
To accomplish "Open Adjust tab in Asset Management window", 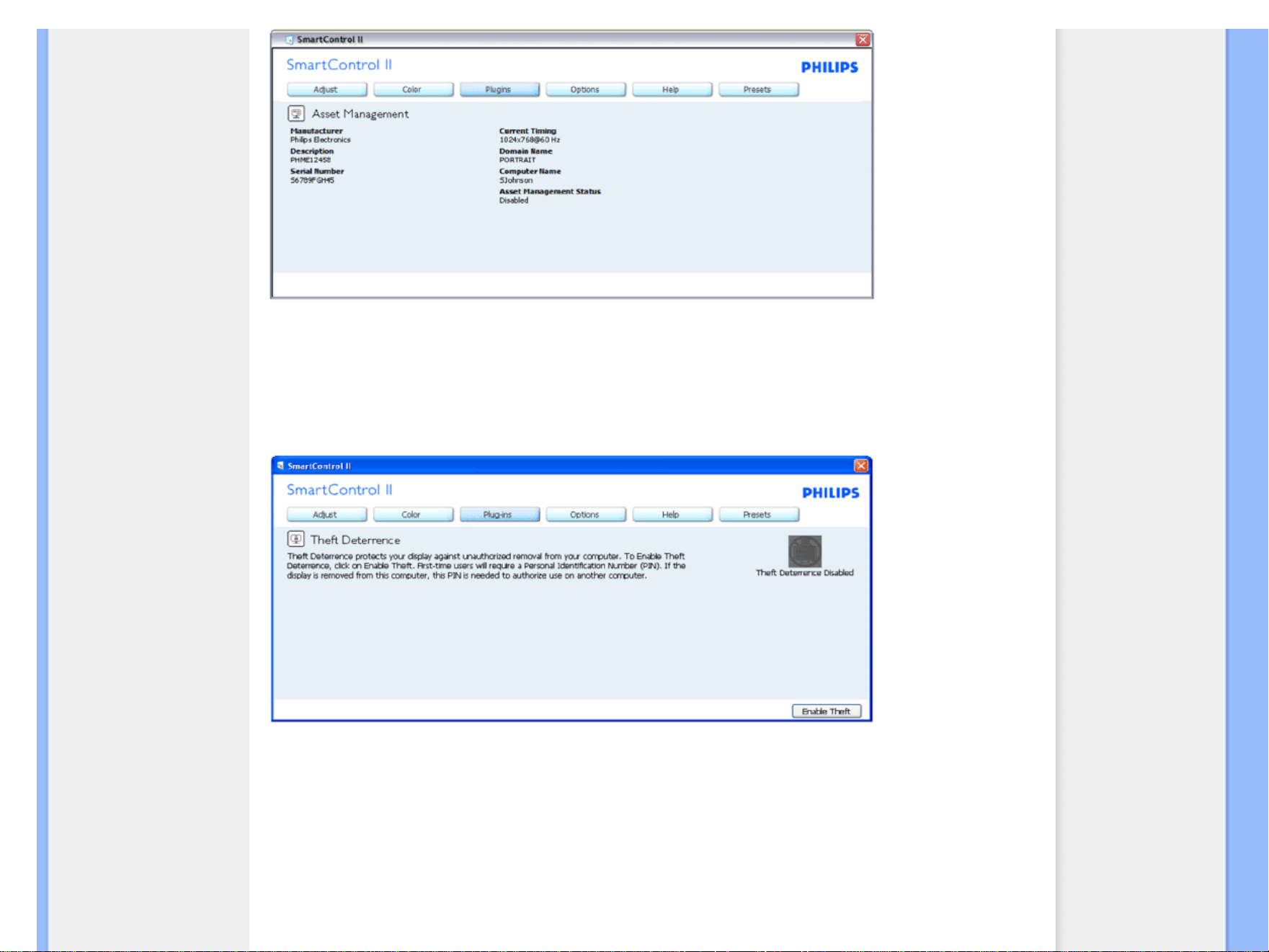I will click(x=326, y=89).
